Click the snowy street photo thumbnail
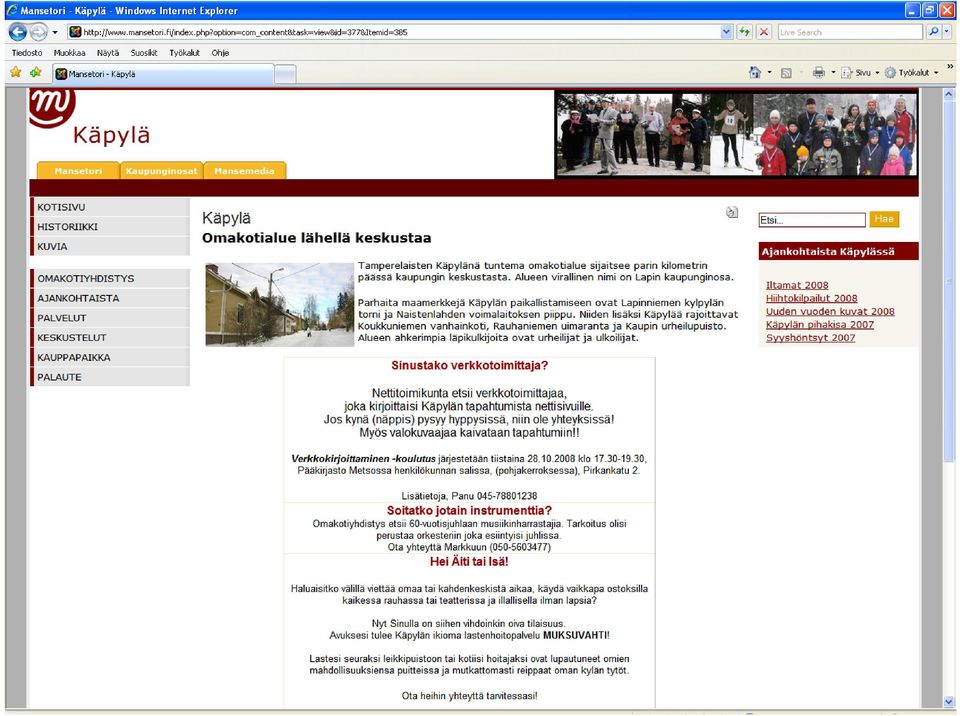Image resolution: width=960 pixels, height=716 pixels. pyautogui.click(x=280, y=305)
